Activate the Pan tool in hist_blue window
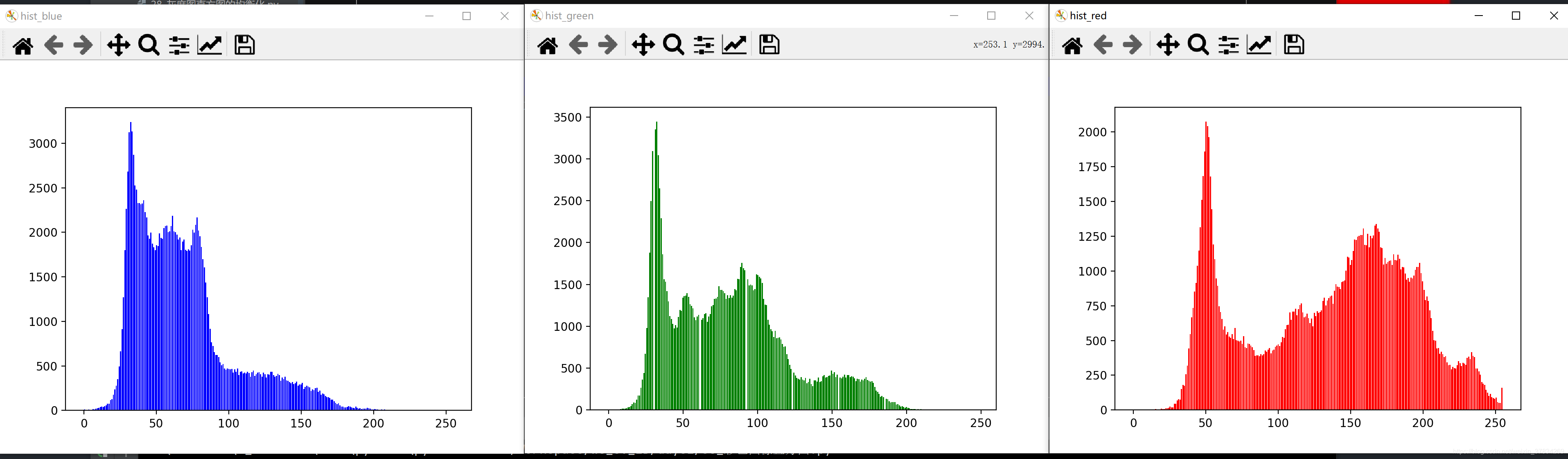1568x459 pixels. coord(119,45)
